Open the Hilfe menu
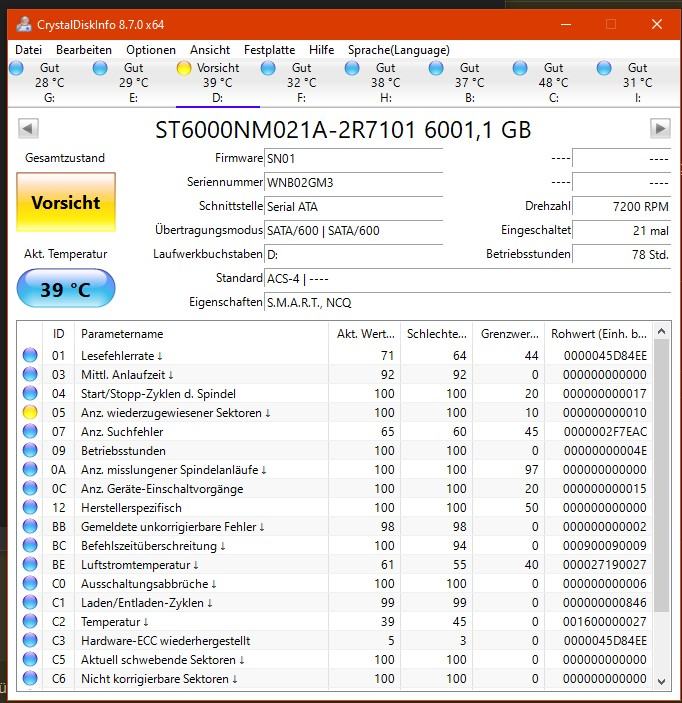Viewport: 682px width, 703px height. pos(321,50)
